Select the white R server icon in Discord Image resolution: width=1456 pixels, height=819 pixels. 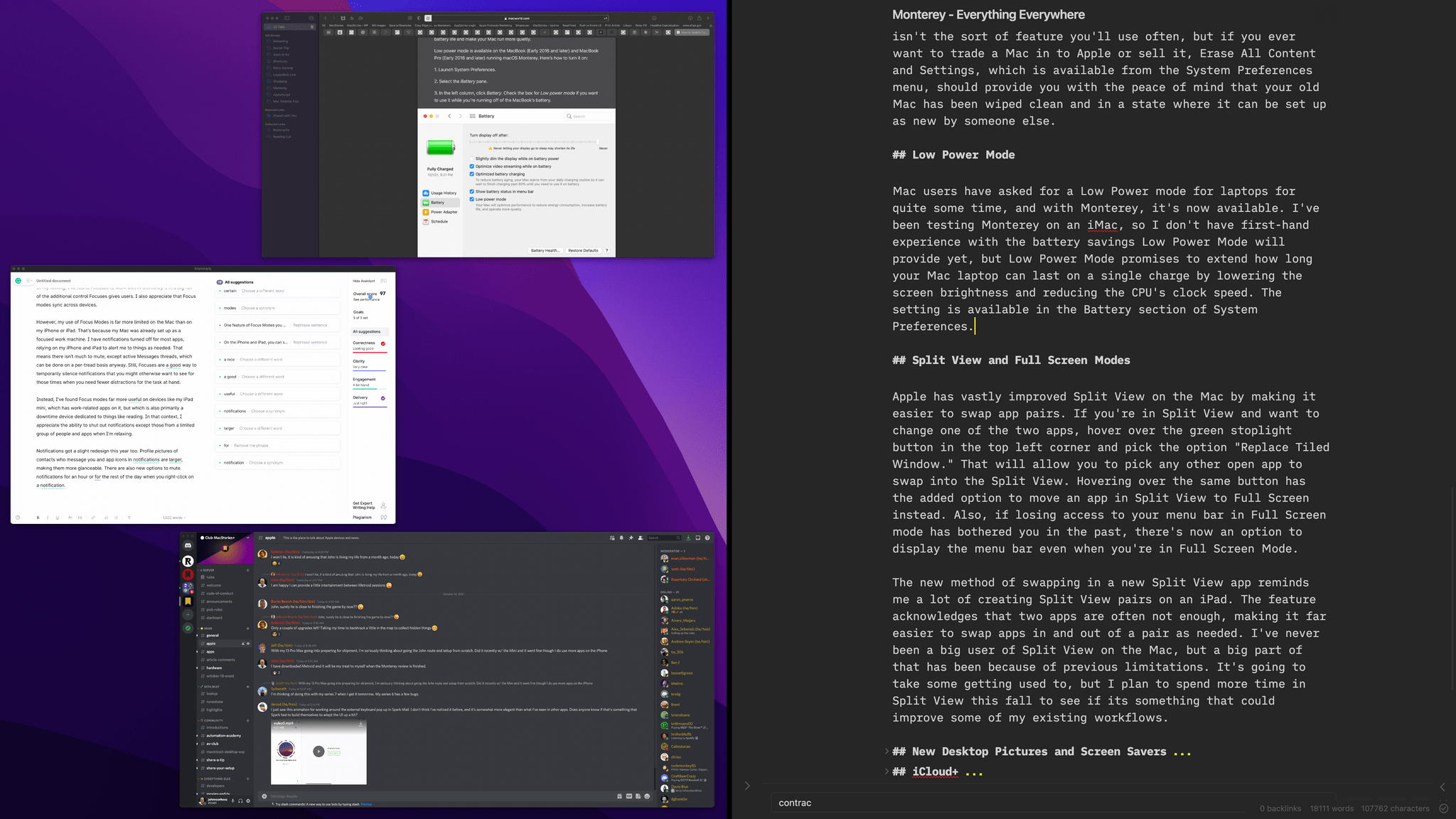point(188,561)
